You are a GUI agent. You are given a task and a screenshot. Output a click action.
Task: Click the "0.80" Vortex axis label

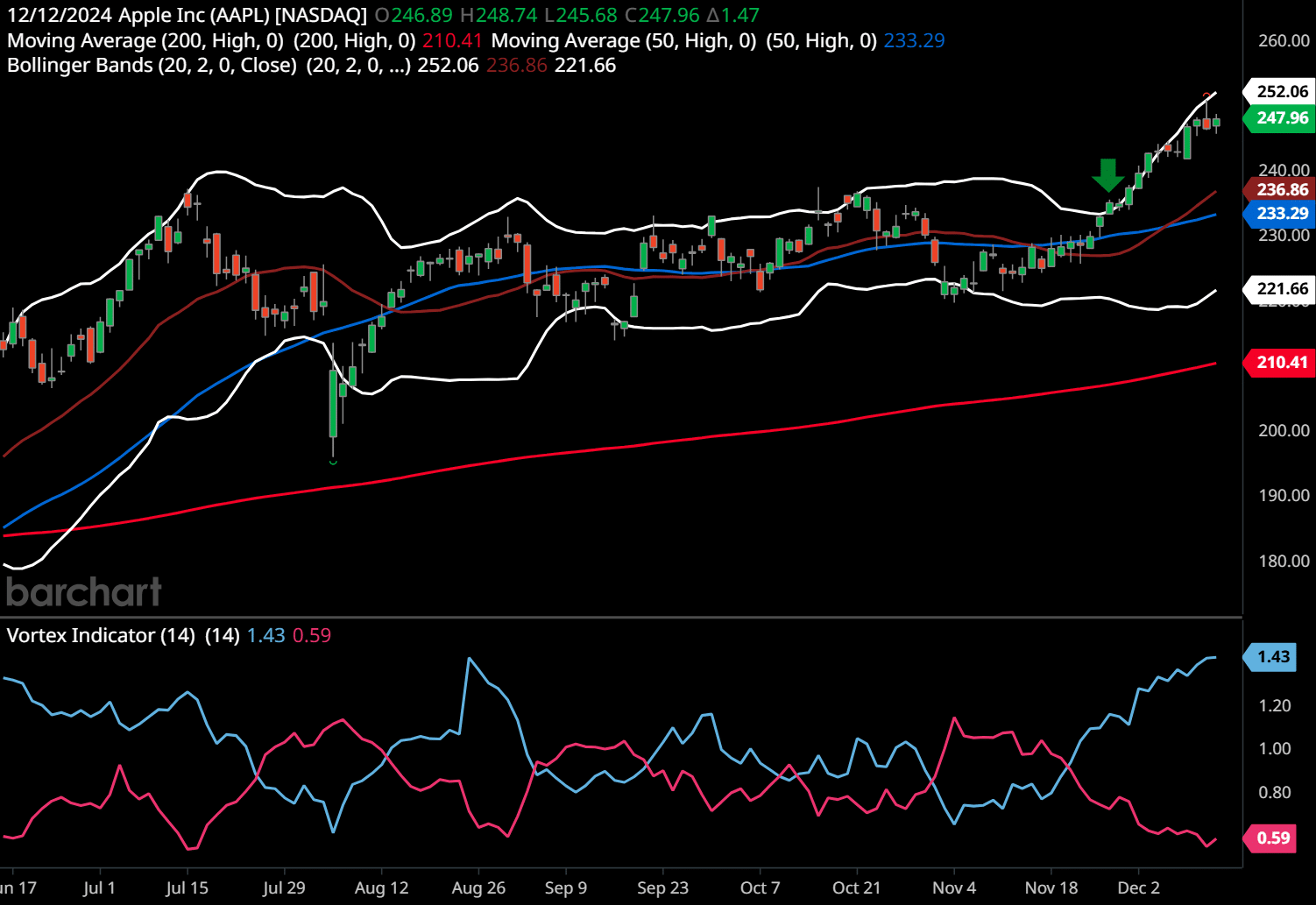[1275, 792]
